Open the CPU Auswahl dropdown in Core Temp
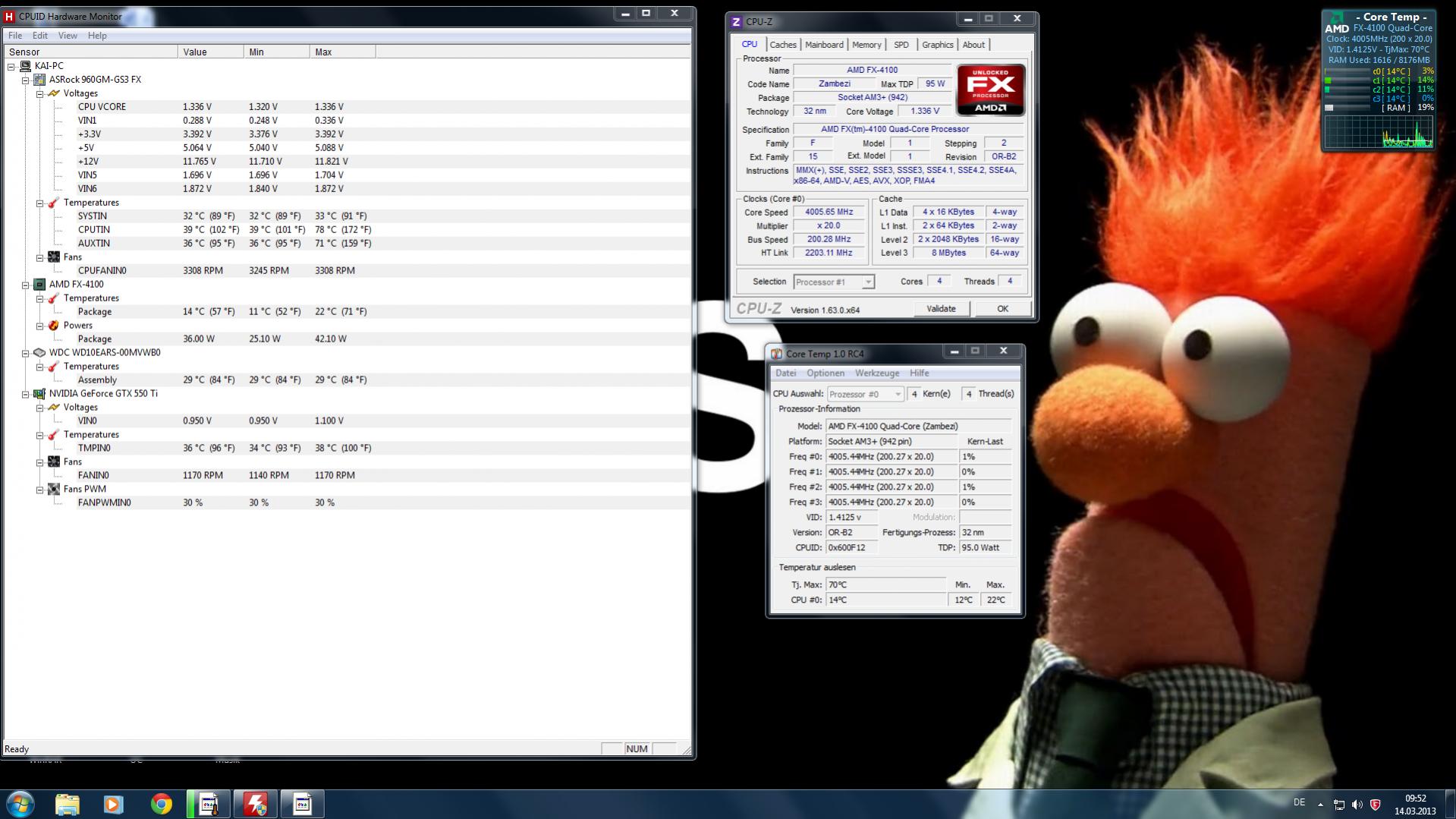The image size is (1456, 819). tap(865, 394)
